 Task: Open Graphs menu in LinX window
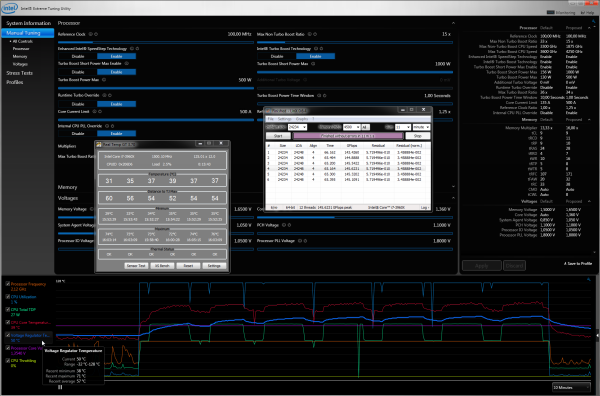click(302, 119)
